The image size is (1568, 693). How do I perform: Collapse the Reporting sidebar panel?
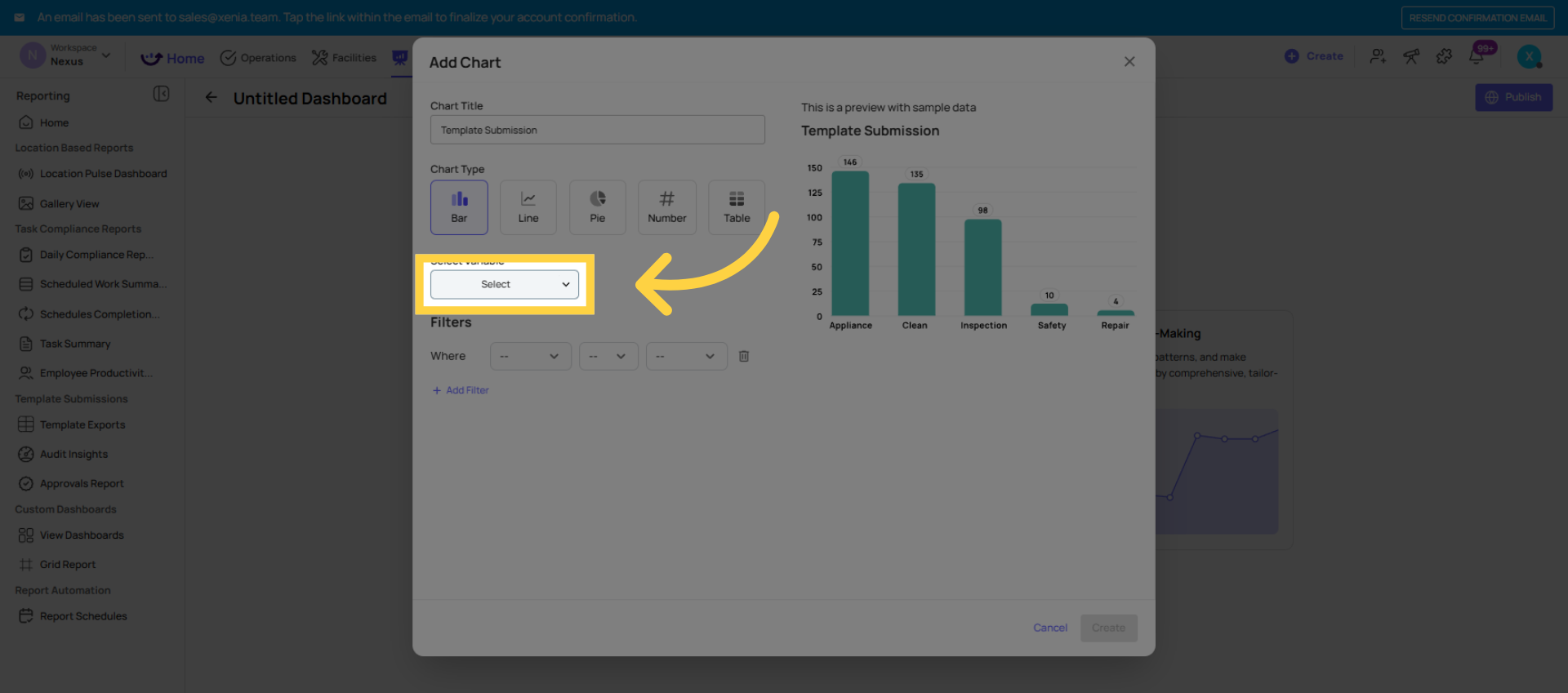(162, 94)
